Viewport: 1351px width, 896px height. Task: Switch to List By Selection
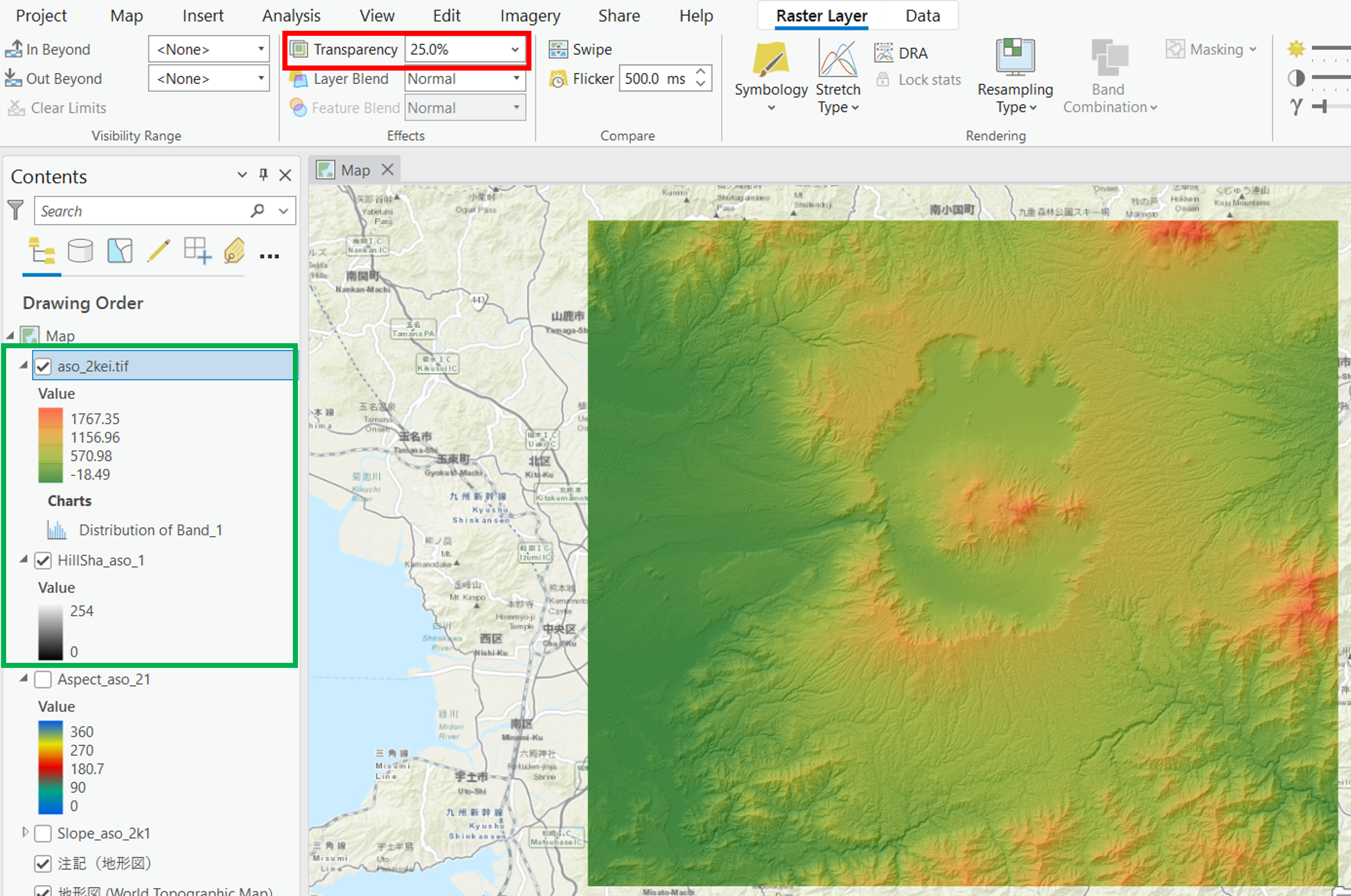(119, 251)
